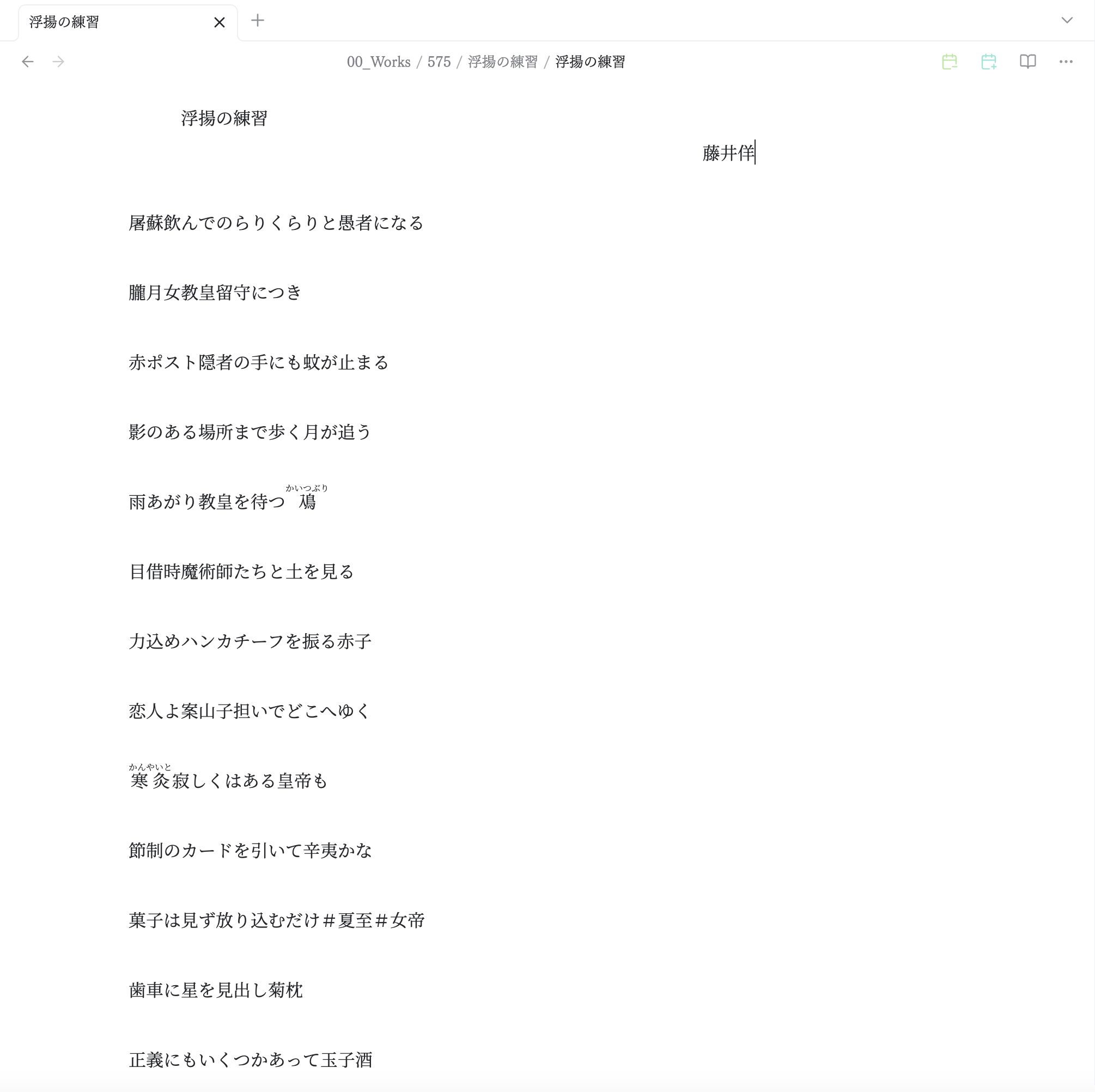
Task: Close the 浮揚の練習 tab with the X
Action: pyautogui.click(x=220, y=22)
